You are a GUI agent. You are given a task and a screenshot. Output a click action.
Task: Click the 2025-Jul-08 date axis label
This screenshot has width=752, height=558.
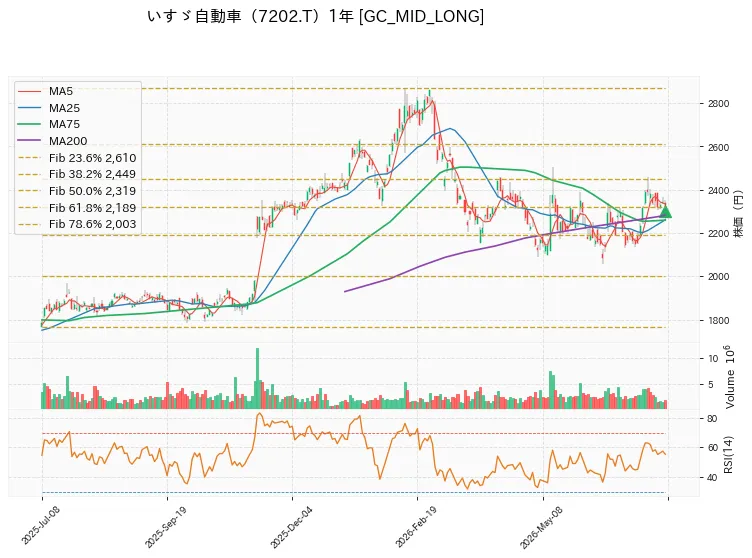coord(40,526)
